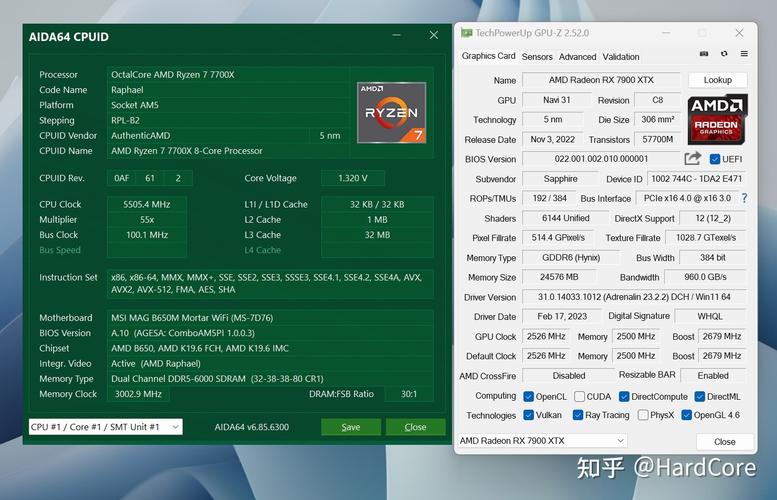This screenshot has height=500, width=777.
Task: Click the Texture Fillrate 1028.7 GTexel/s field
Action: tap(706, 238)
